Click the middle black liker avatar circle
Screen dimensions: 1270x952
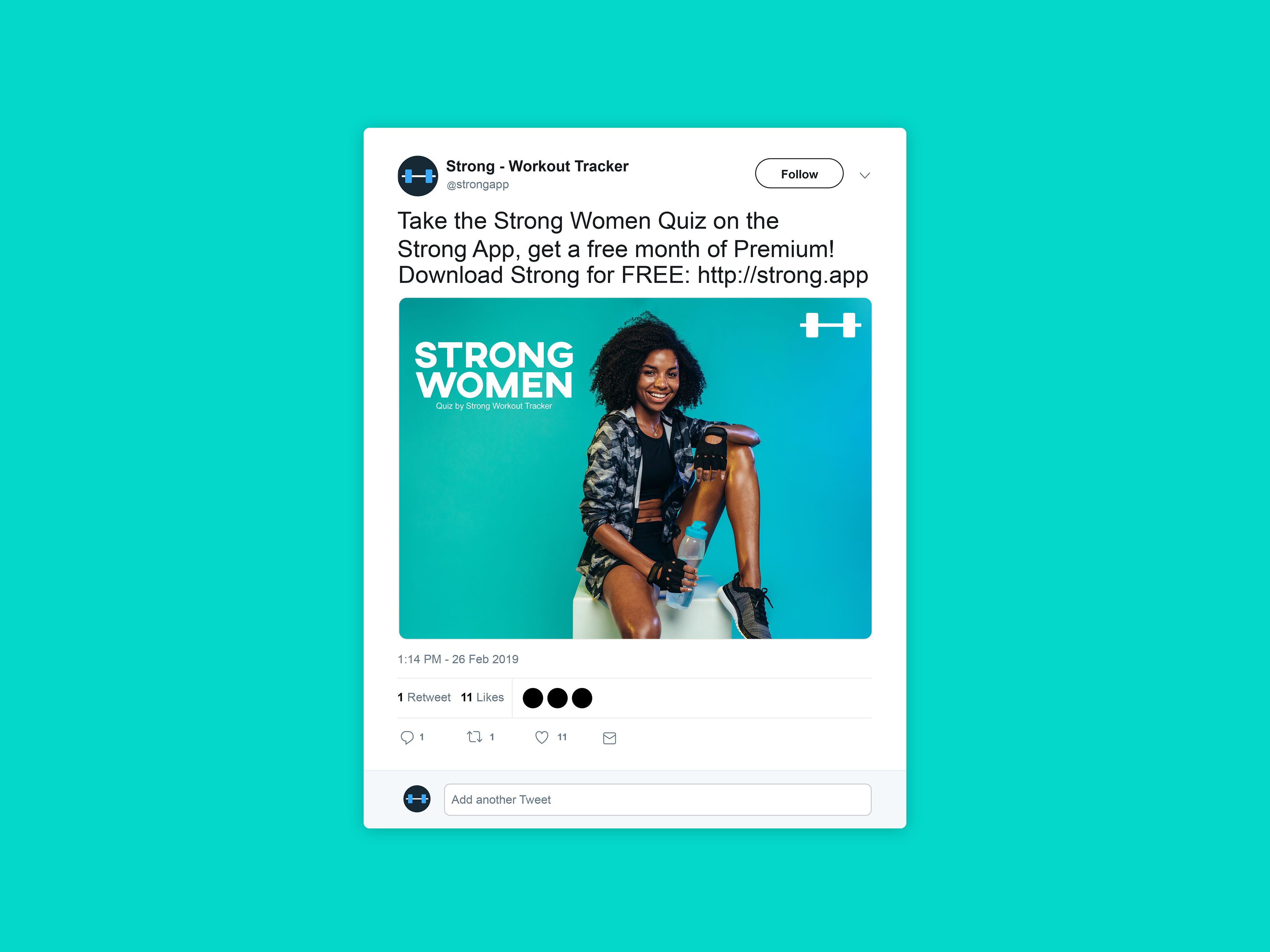click(x=558, y=698)
